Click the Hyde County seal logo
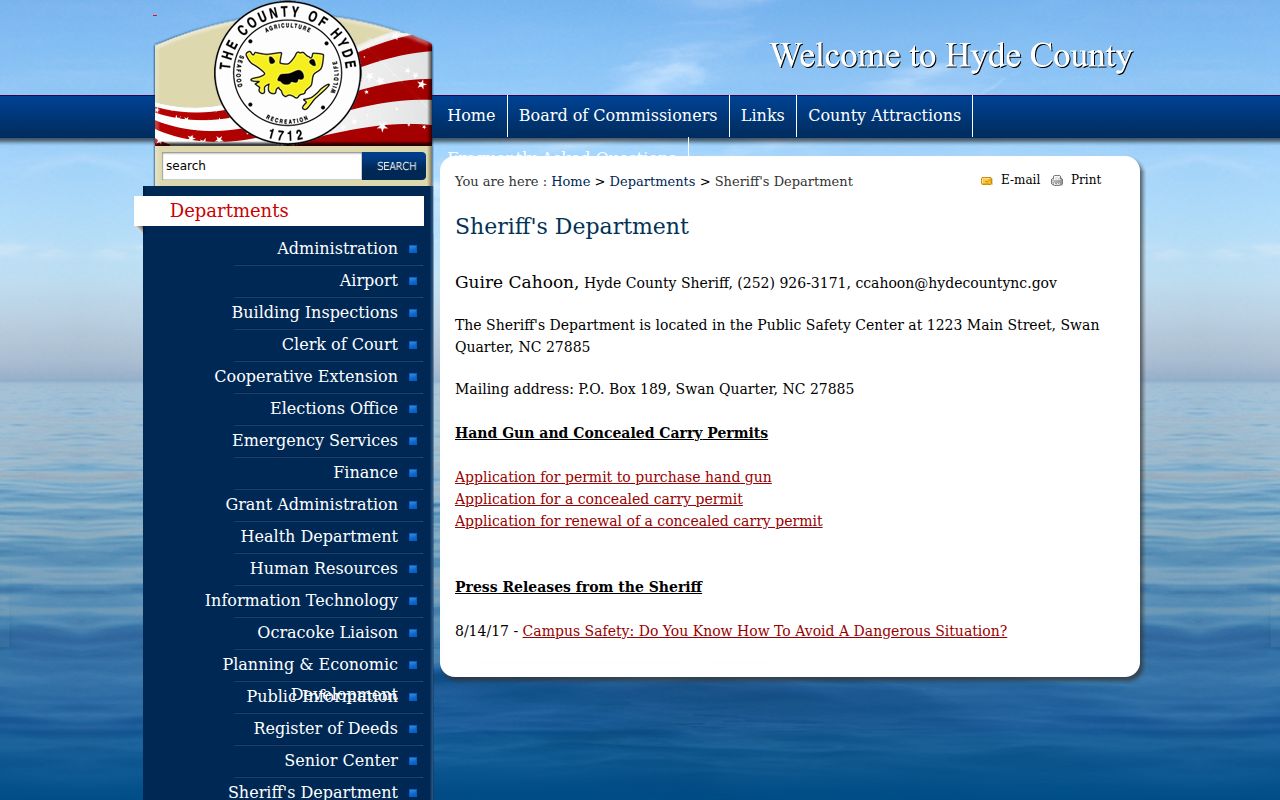 (x=288, y=73)
